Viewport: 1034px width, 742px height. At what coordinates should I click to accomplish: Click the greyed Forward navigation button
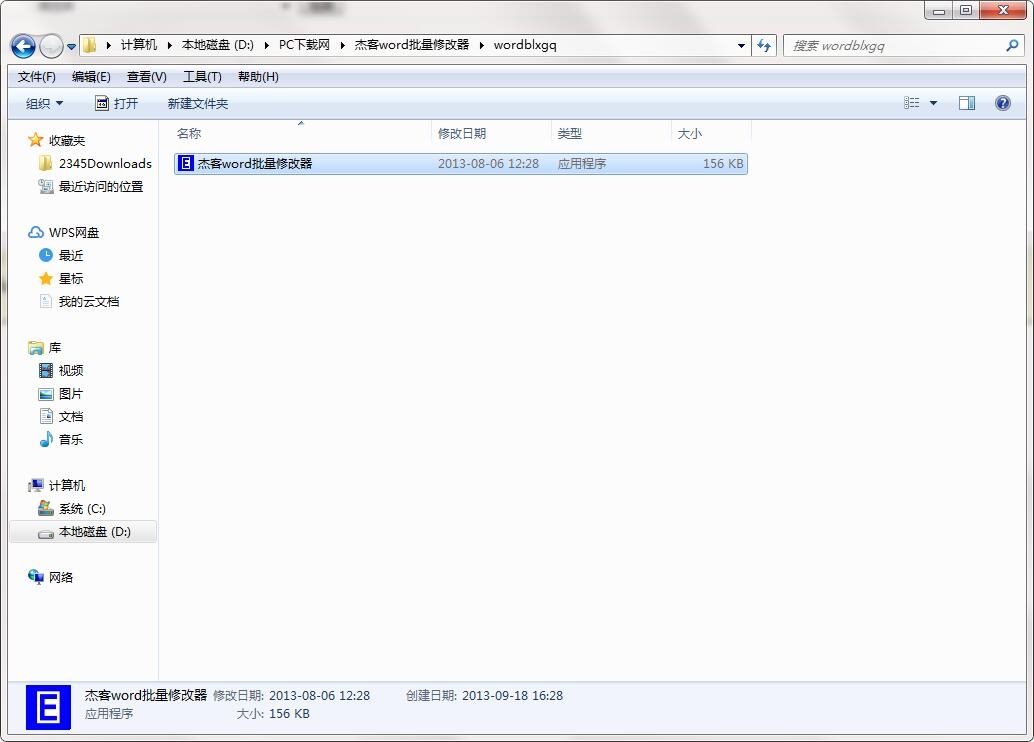click(51, 46)
